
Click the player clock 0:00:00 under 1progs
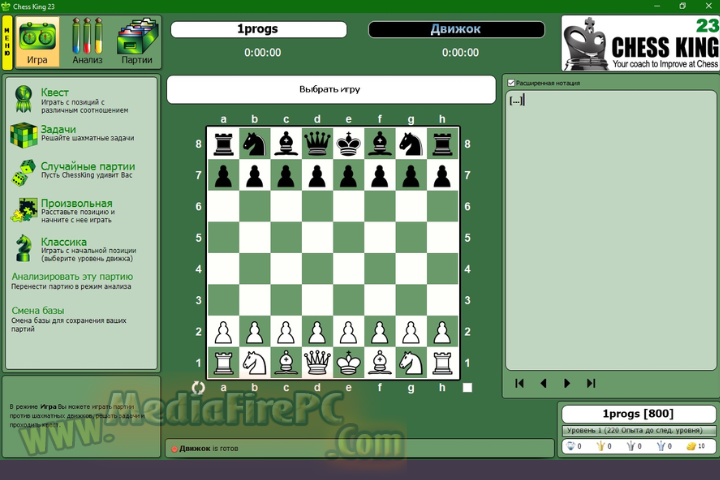[263, 53]
